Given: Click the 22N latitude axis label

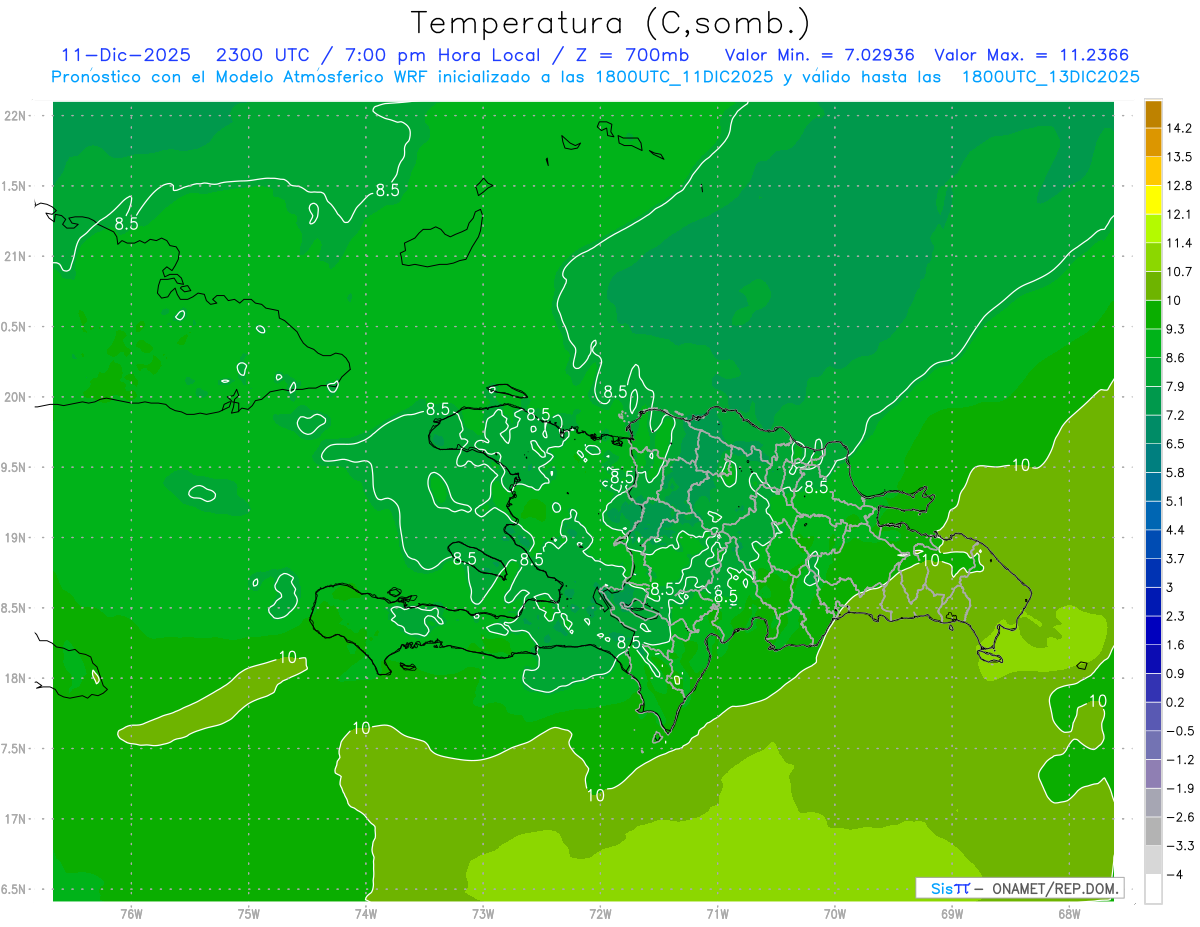Looking at the screenshot, I should [15, 116].
